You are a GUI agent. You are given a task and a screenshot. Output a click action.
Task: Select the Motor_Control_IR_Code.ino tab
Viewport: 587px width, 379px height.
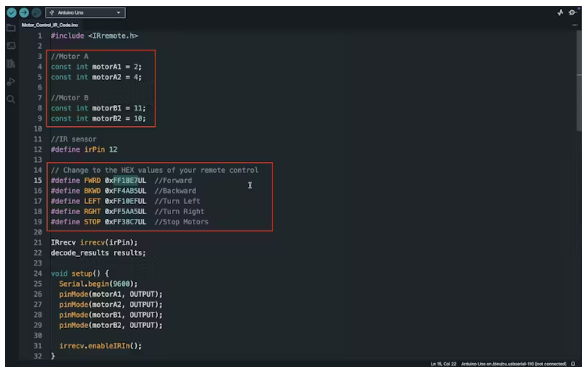(50, 25)
